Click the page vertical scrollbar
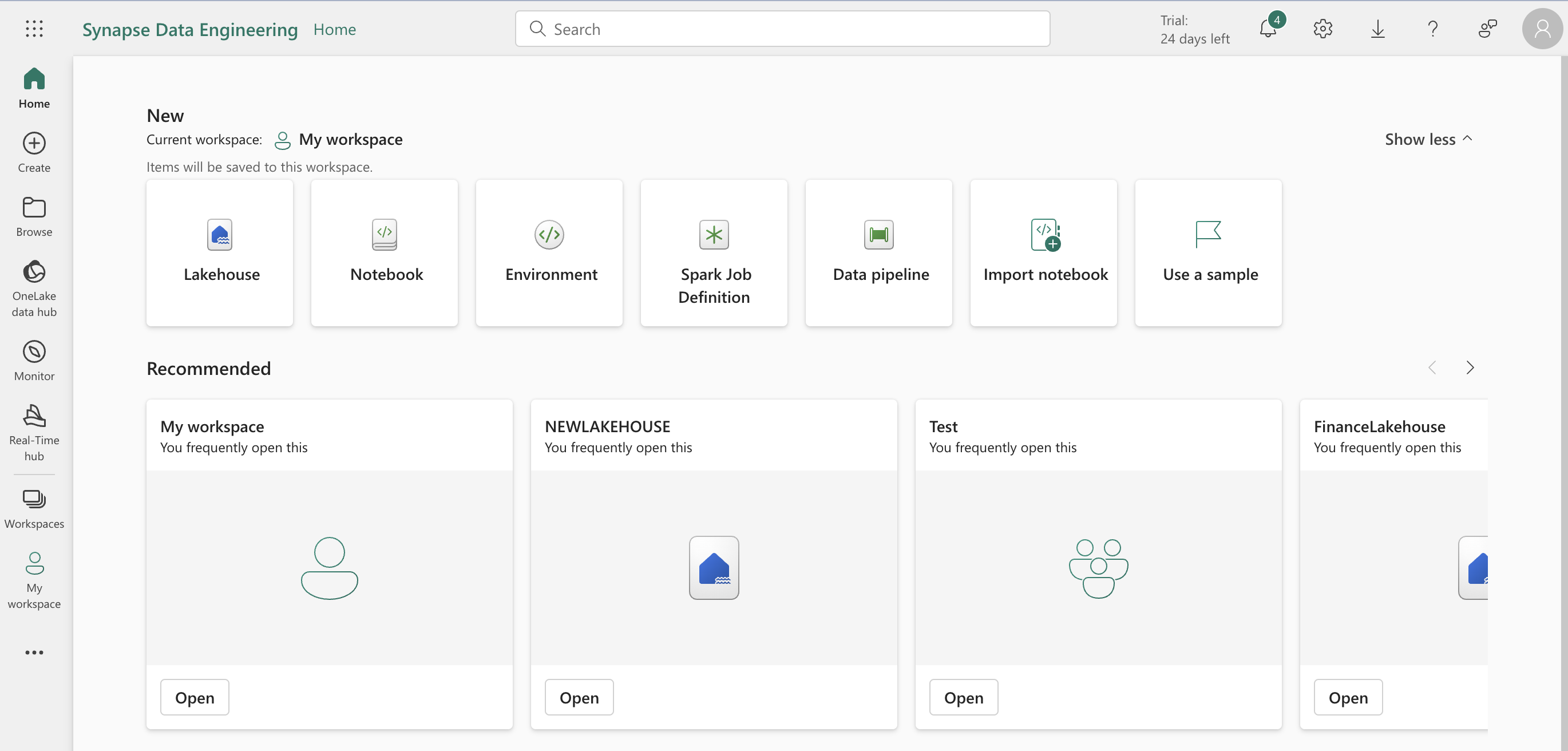Image resolution: width=1568 pixels, height=751 pixels. [1565, 402]
